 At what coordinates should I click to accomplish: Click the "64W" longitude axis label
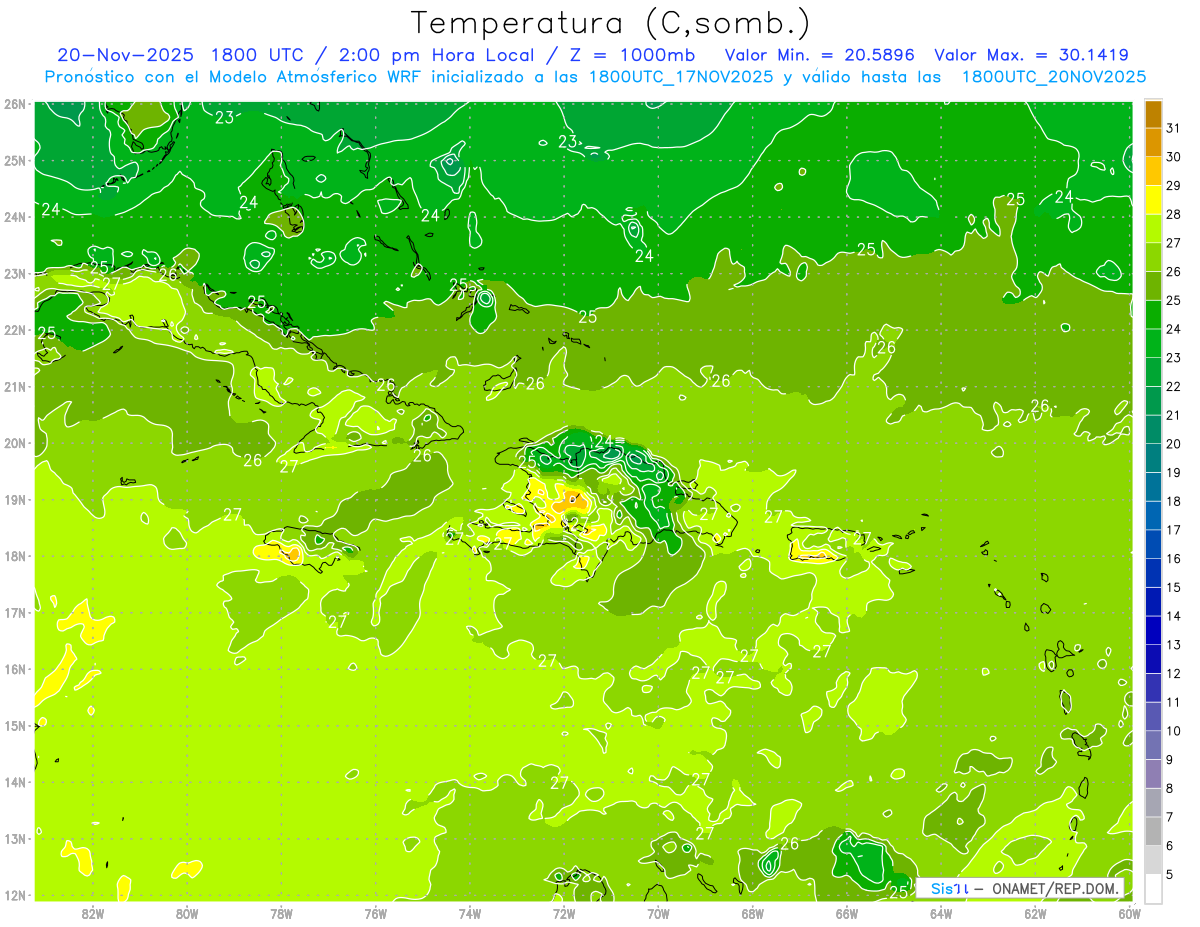[x=941, y=913]
